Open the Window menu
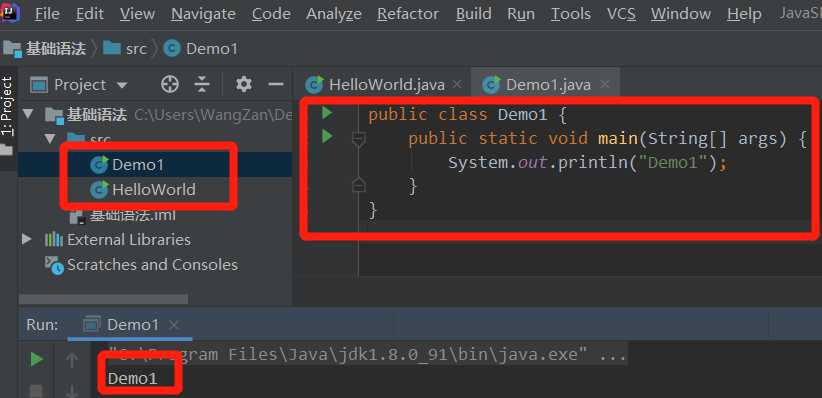This screenshot has width=822, height=398. 681,14
